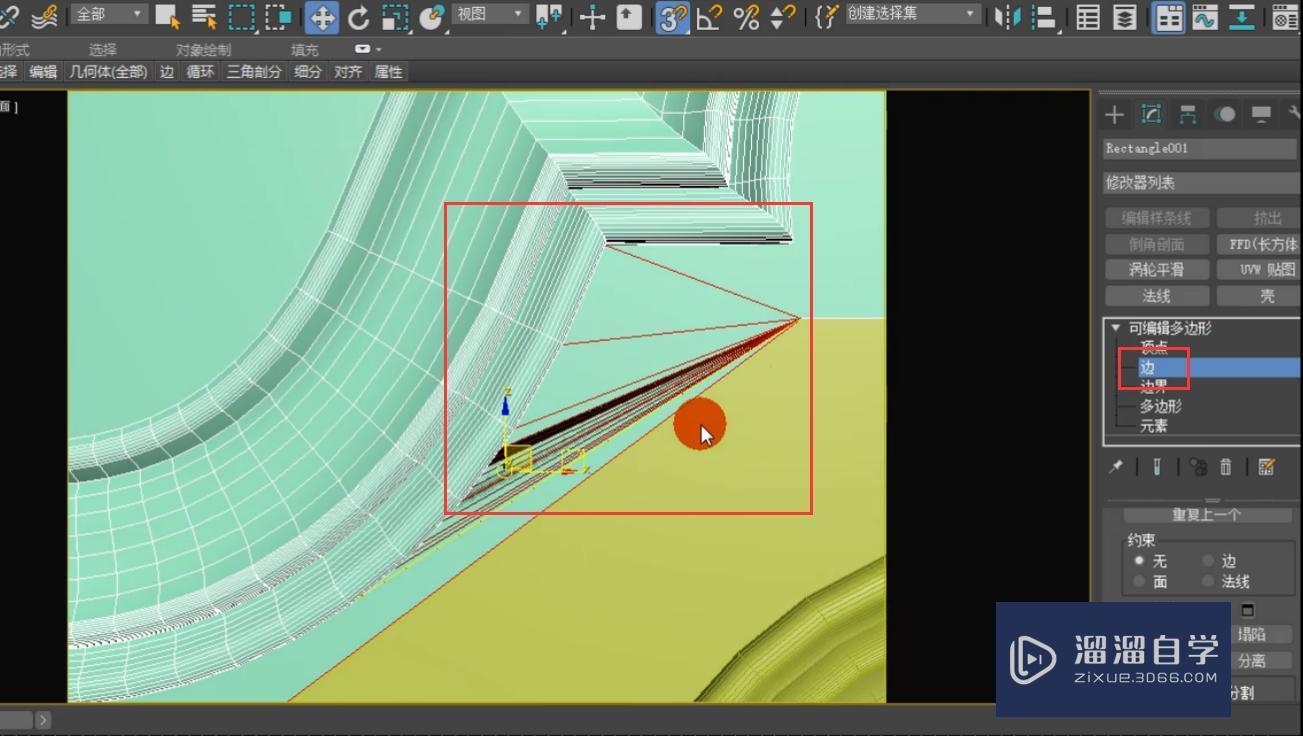Open the 对齐 ribbon panel
1303x736 pixels.
[x=348, y=72]
